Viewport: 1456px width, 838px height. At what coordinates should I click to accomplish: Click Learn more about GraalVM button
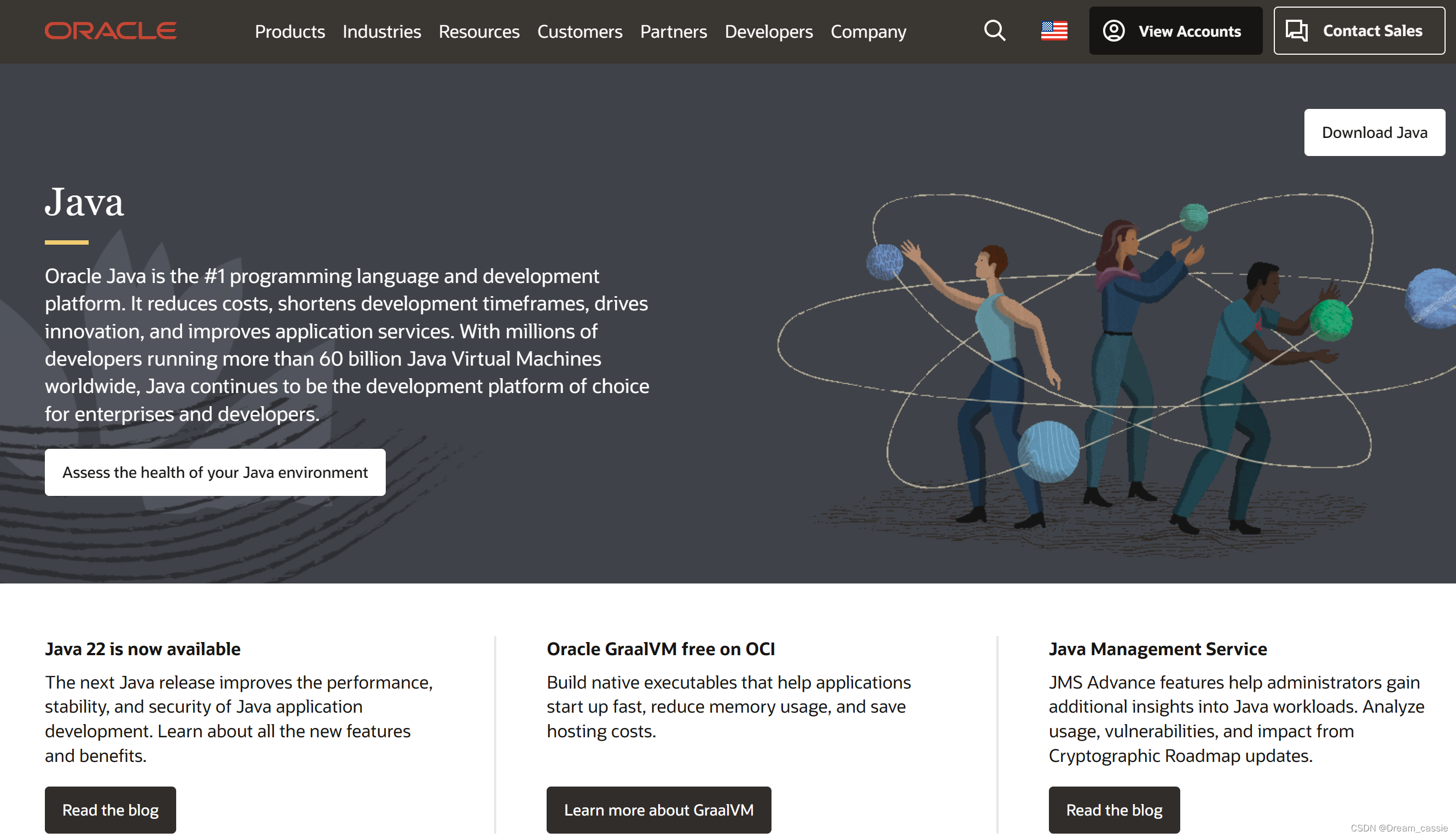tap(658, 809)
